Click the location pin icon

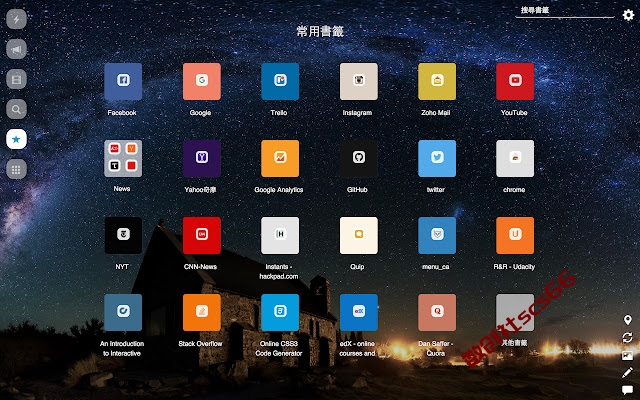coord(627,320)
